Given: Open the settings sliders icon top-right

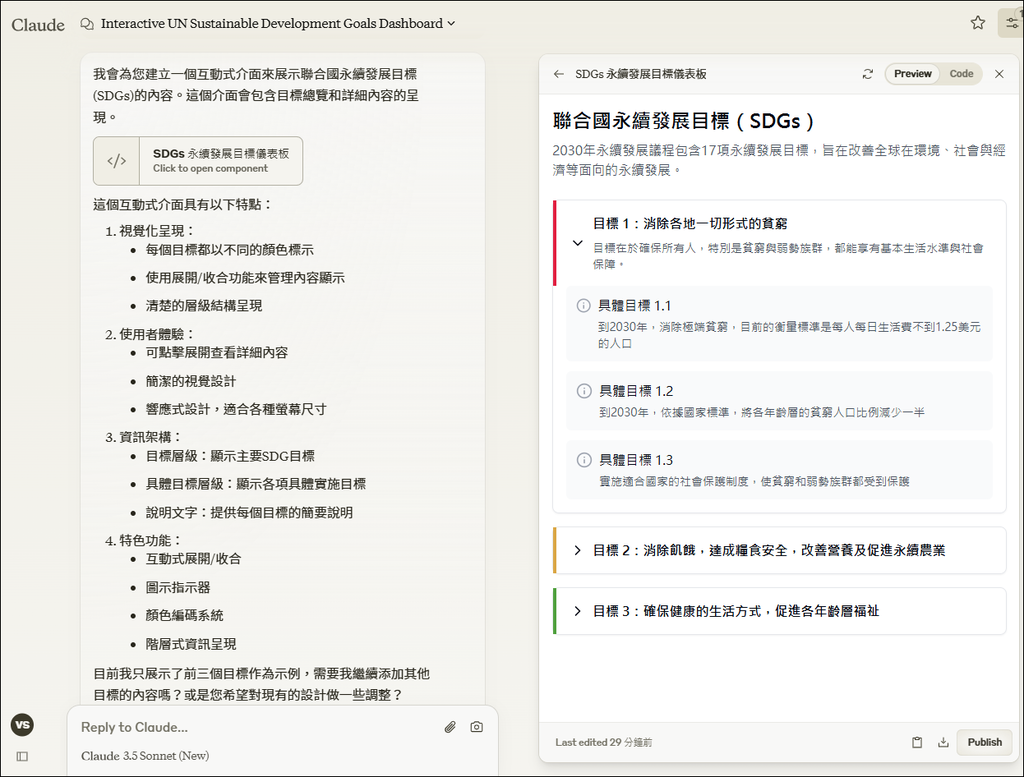Looking at the screenshot, I should 1009,22.
